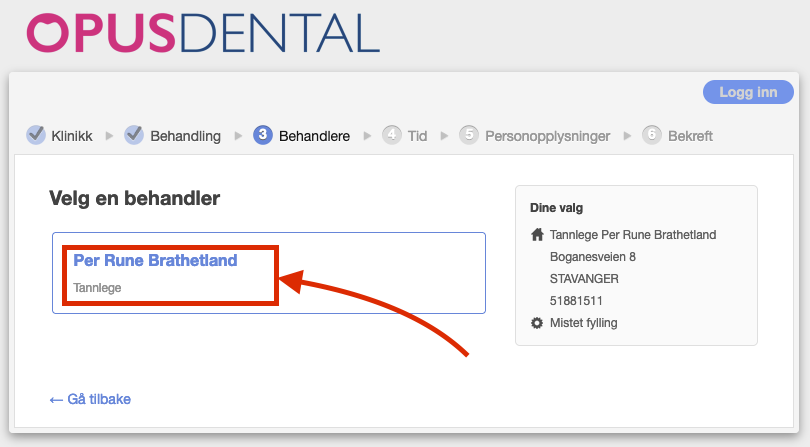Click the step 6 Bekreft circle icon

(x=652, y=135)
